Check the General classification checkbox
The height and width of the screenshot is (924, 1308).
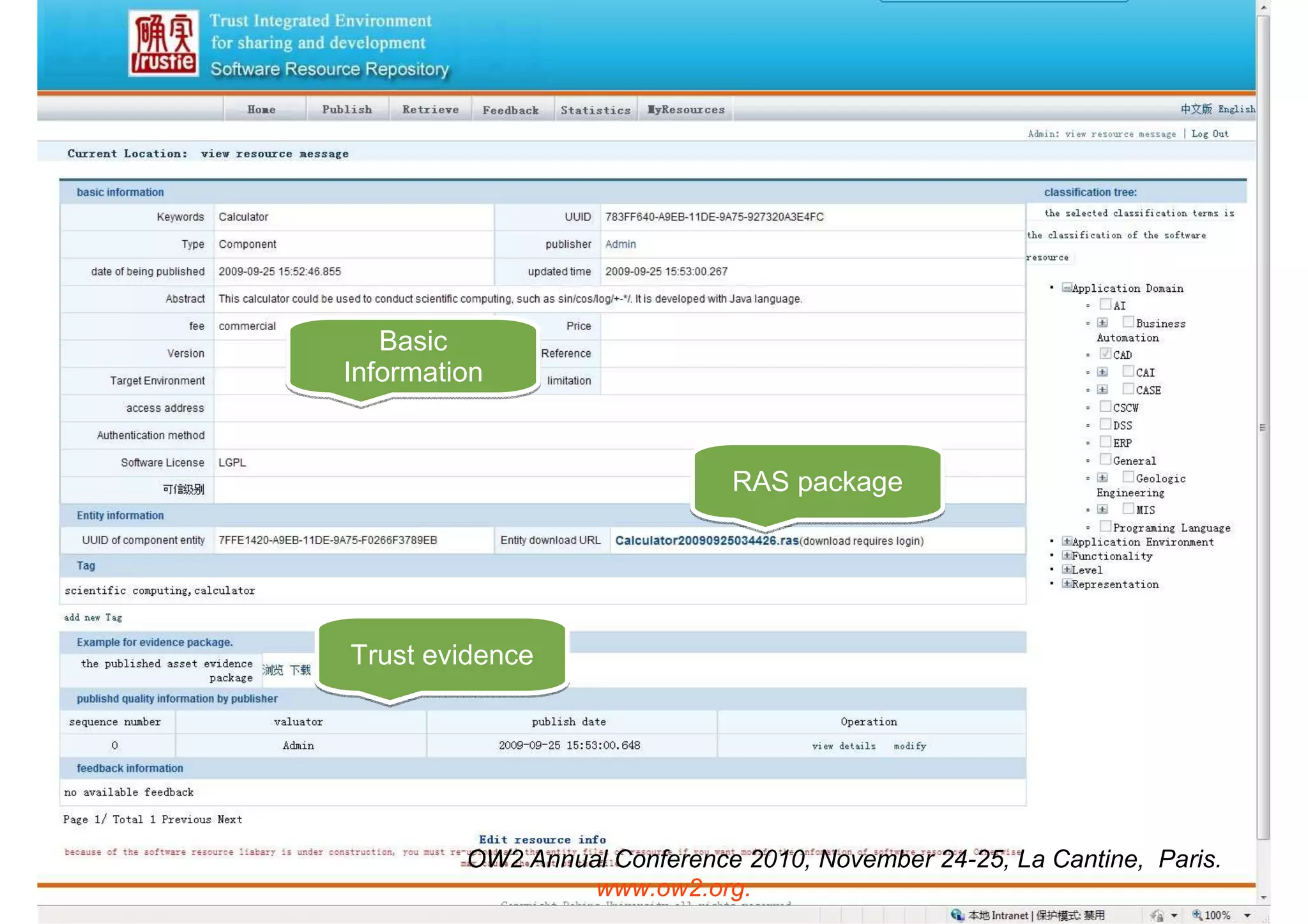pos(1106,459)
